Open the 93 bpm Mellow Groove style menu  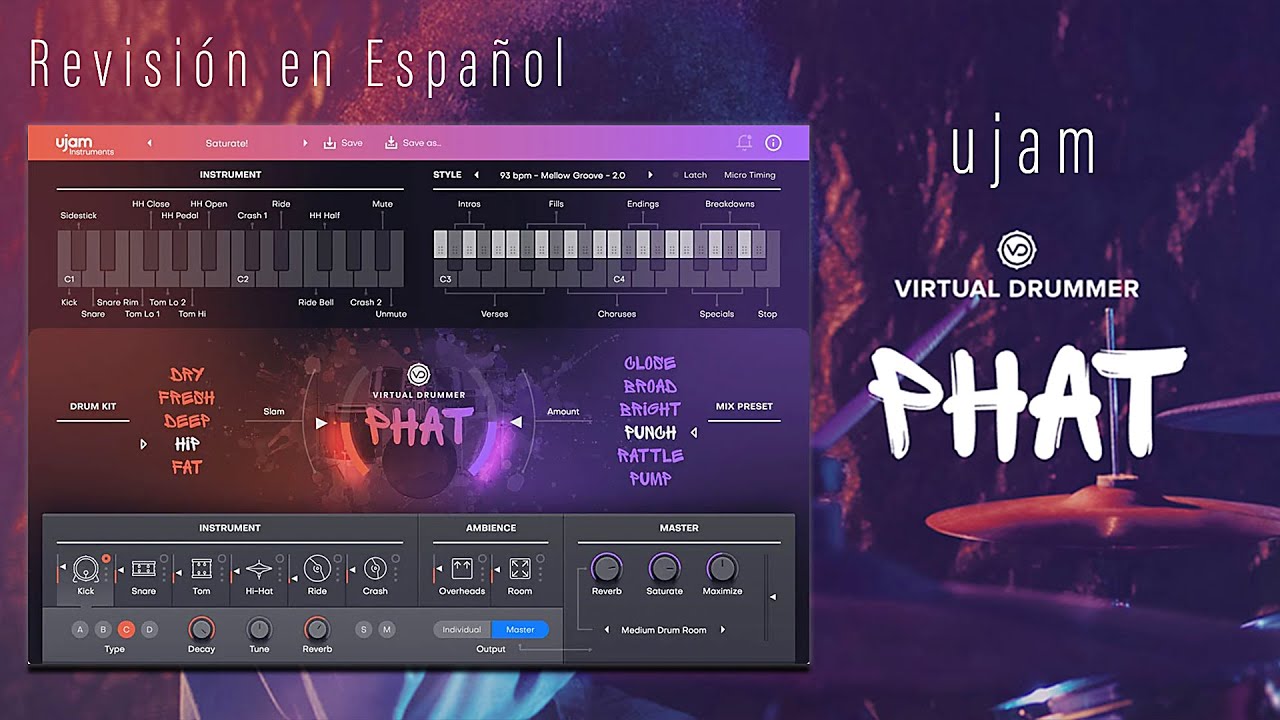(562, 175)
